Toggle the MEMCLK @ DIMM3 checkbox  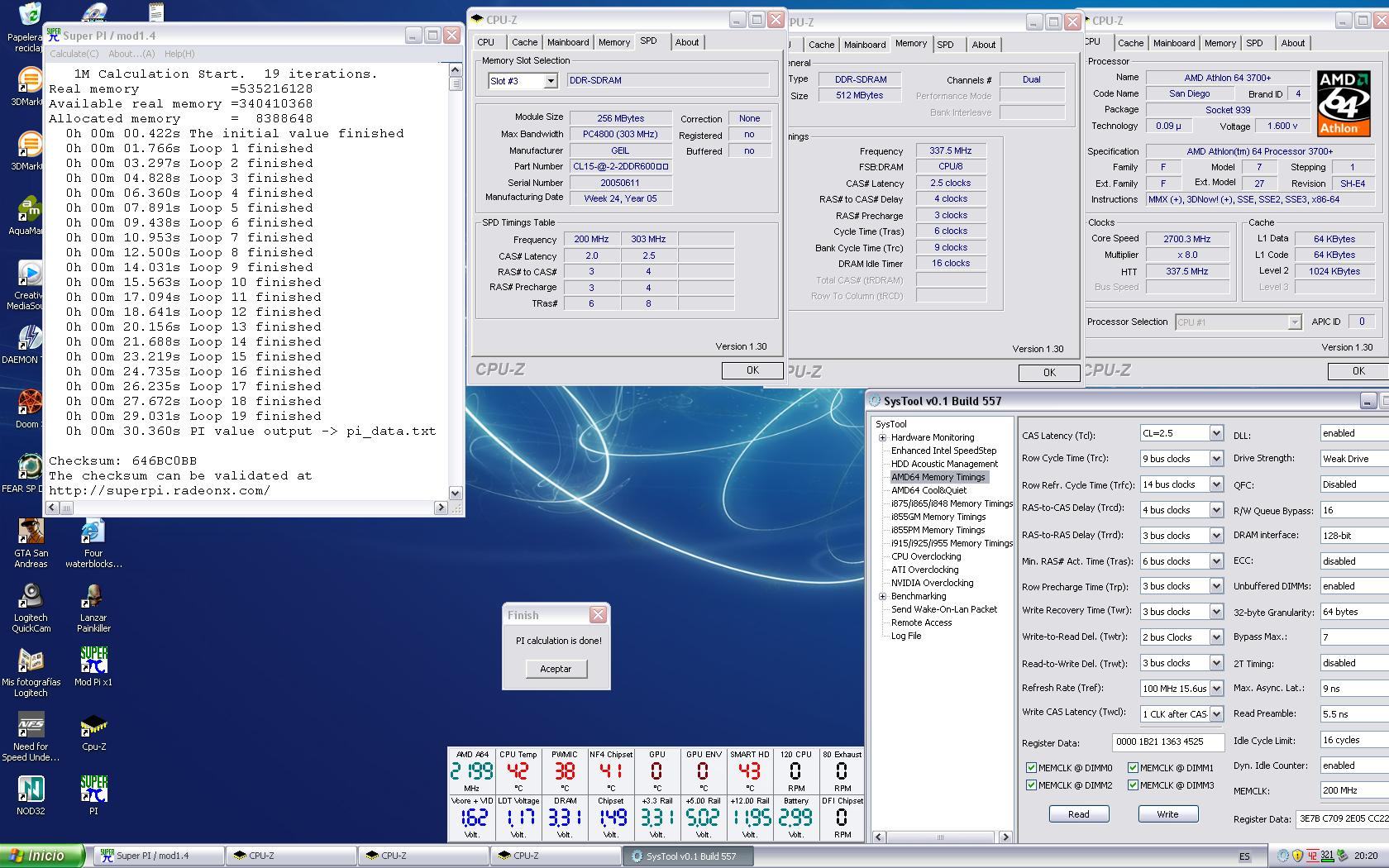click(1133, 785)
